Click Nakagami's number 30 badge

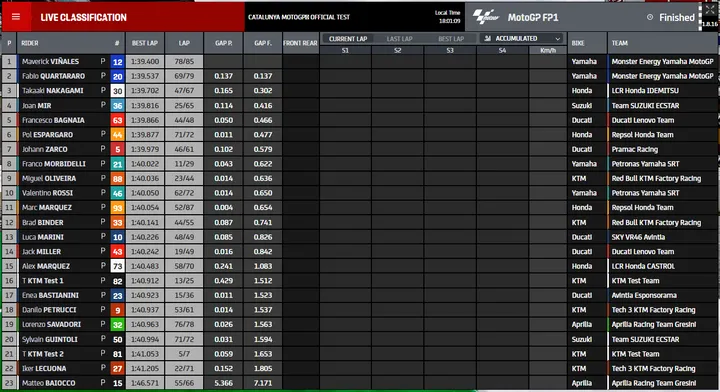[118, 91]
